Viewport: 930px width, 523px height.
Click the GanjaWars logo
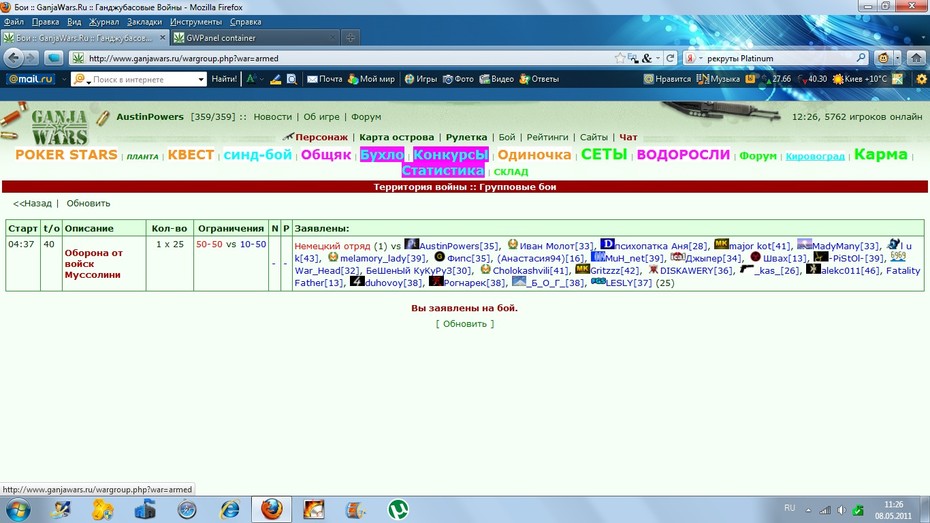pos(59,126)
